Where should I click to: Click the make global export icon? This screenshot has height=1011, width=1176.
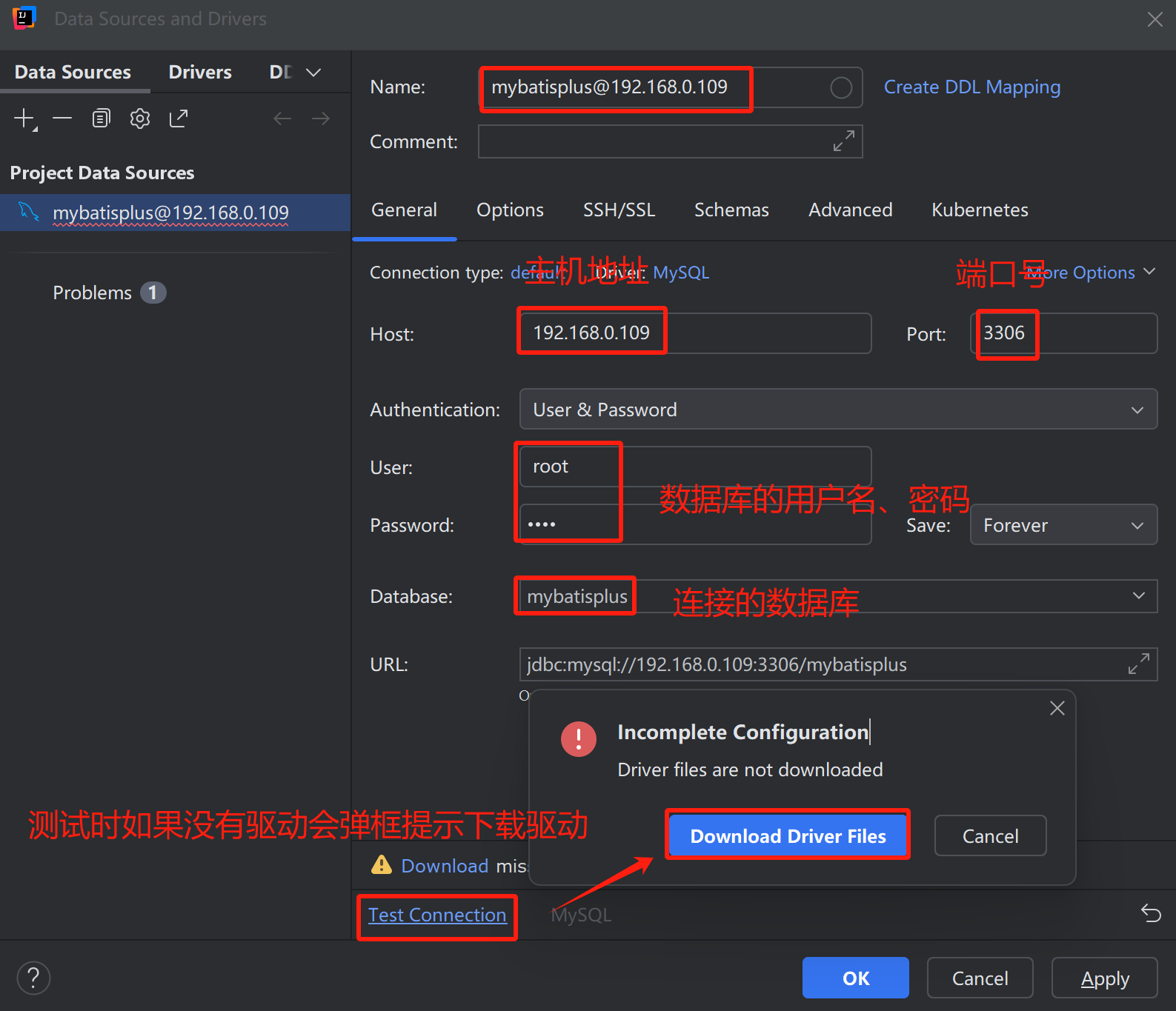(x=179, y=119)
